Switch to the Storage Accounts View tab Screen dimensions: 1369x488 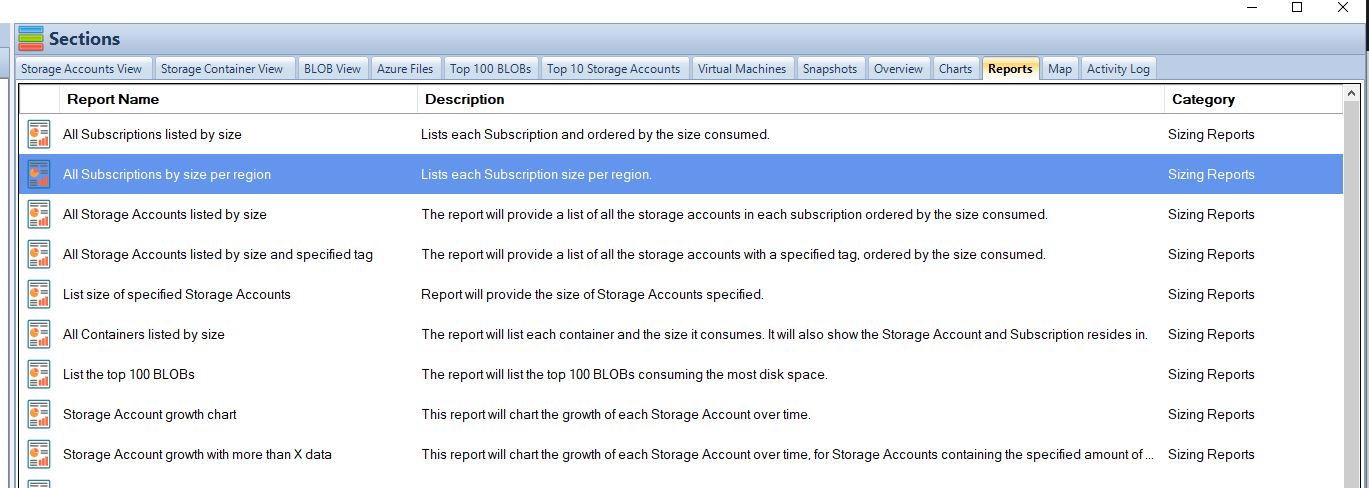pos(82,69)
